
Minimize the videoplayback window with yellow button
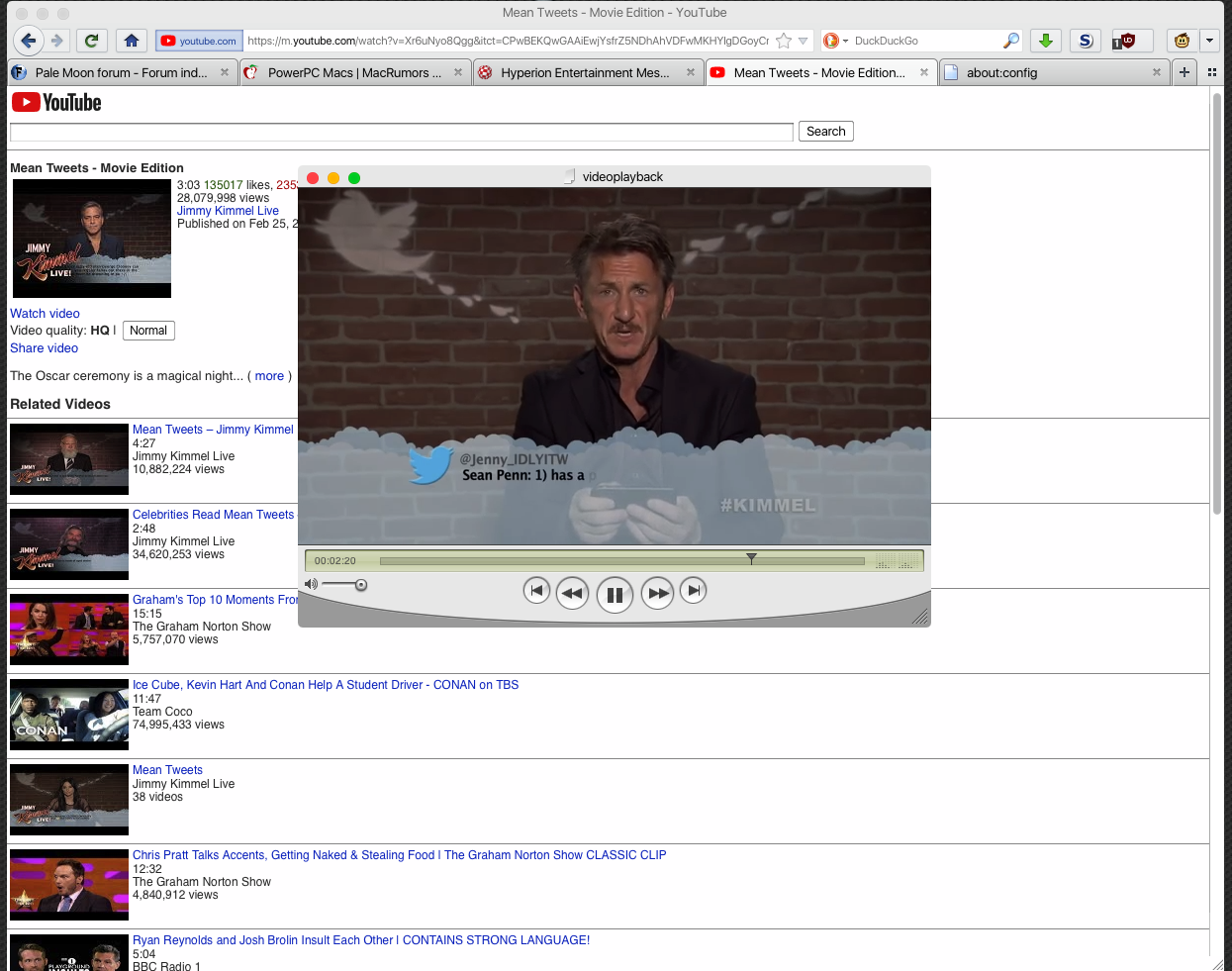(x=333, y=178)
